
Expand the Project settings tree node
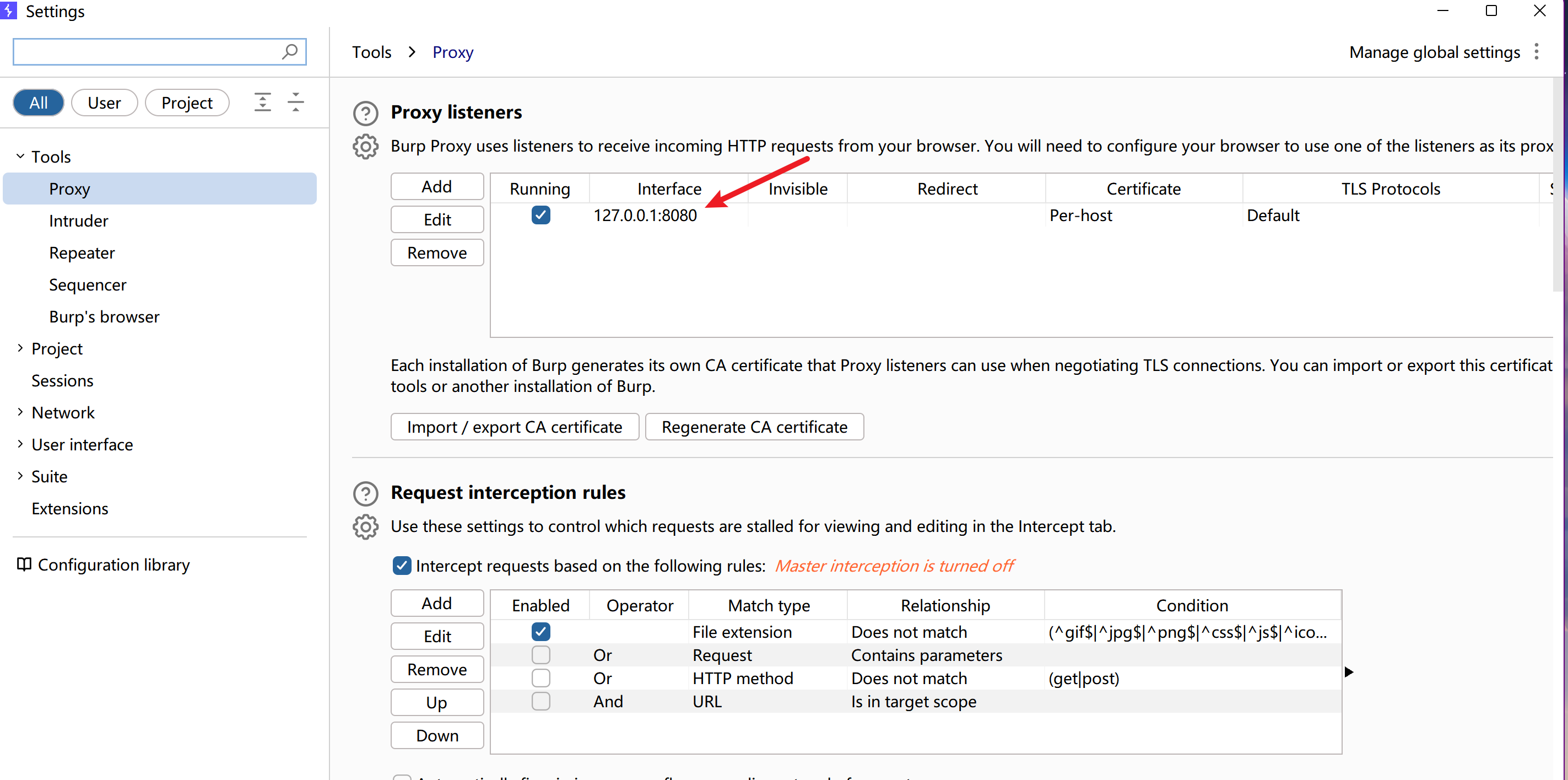pyautogui.click(x=20, y=348)
